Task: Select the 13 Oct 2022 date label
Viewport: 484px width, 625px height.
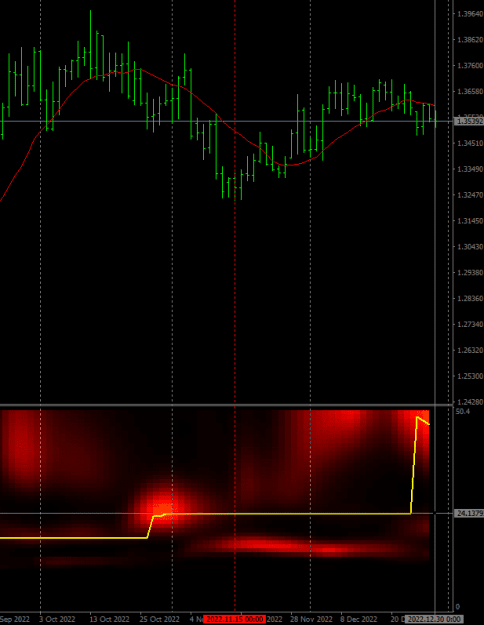Action: pos(109,619)
